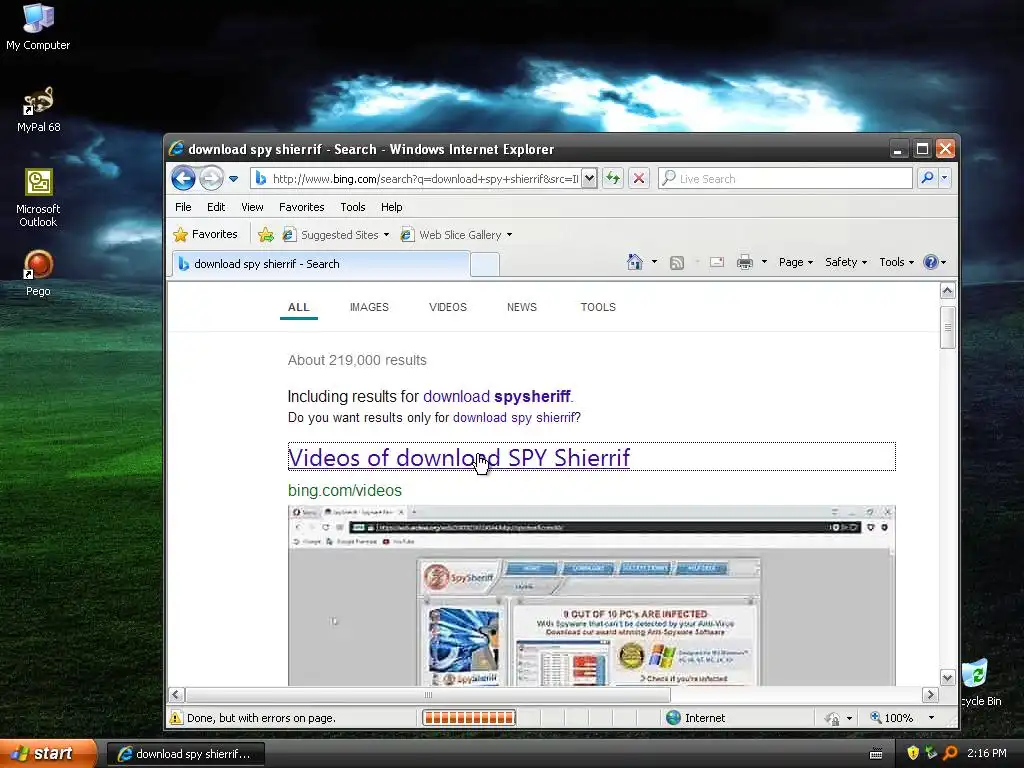Stop loading with the red X button
The width and height of the screenshot is (1024, 768).
coord(639,178)
